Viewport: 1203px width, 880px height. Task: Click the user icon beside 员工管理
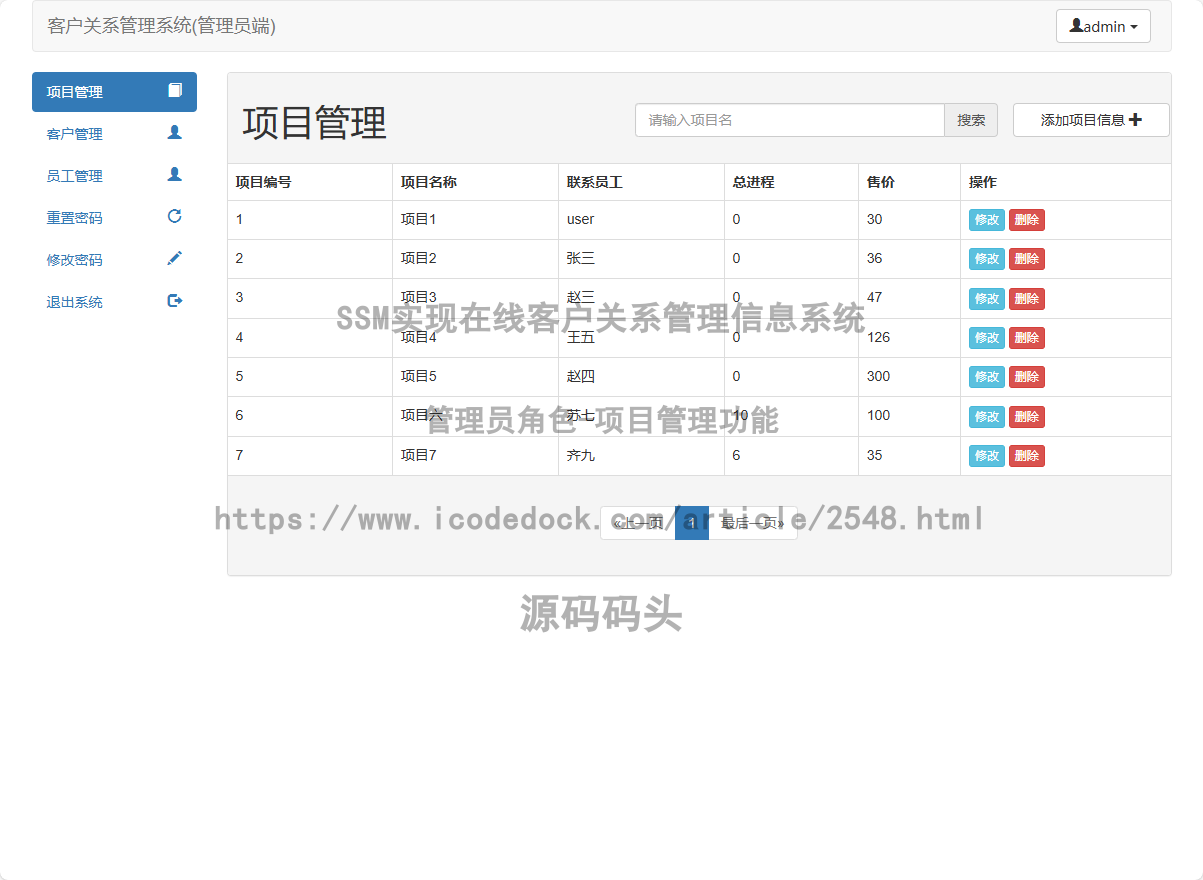pos(175,174)
